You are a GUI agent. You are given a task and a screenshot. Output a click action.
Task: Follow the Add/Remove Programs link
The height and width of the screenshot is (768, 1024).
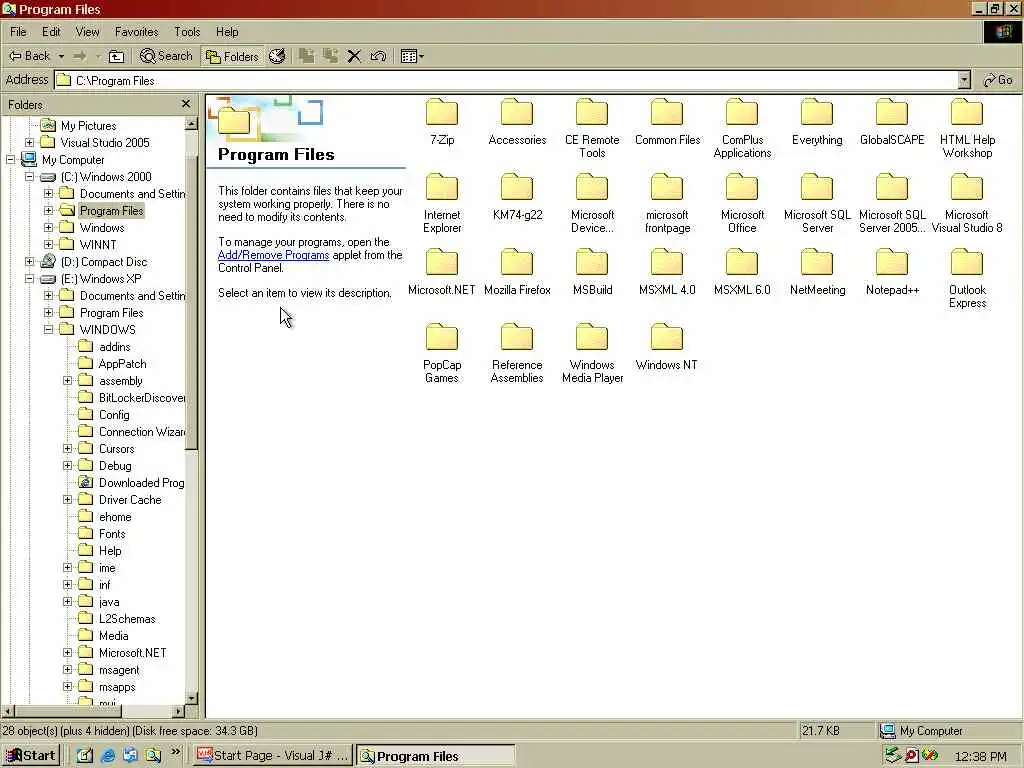[x=273, y=255]
